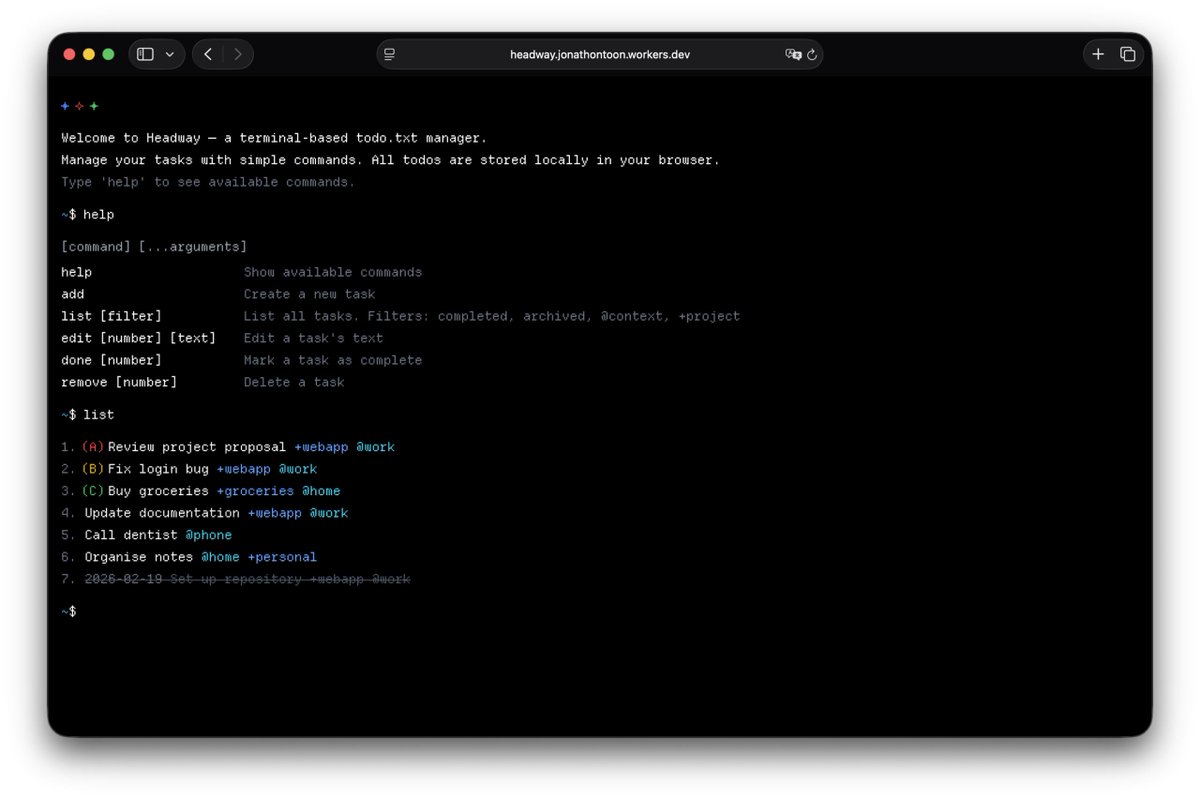
Task: Click the @phone context tag
Action: (209, 535)
